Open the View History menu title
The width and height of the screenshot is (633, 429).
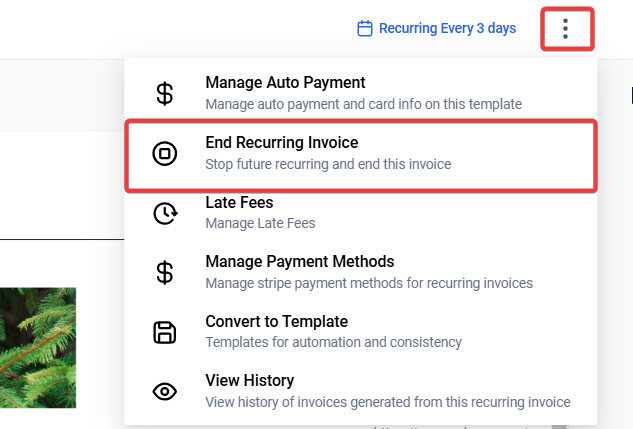249,381
